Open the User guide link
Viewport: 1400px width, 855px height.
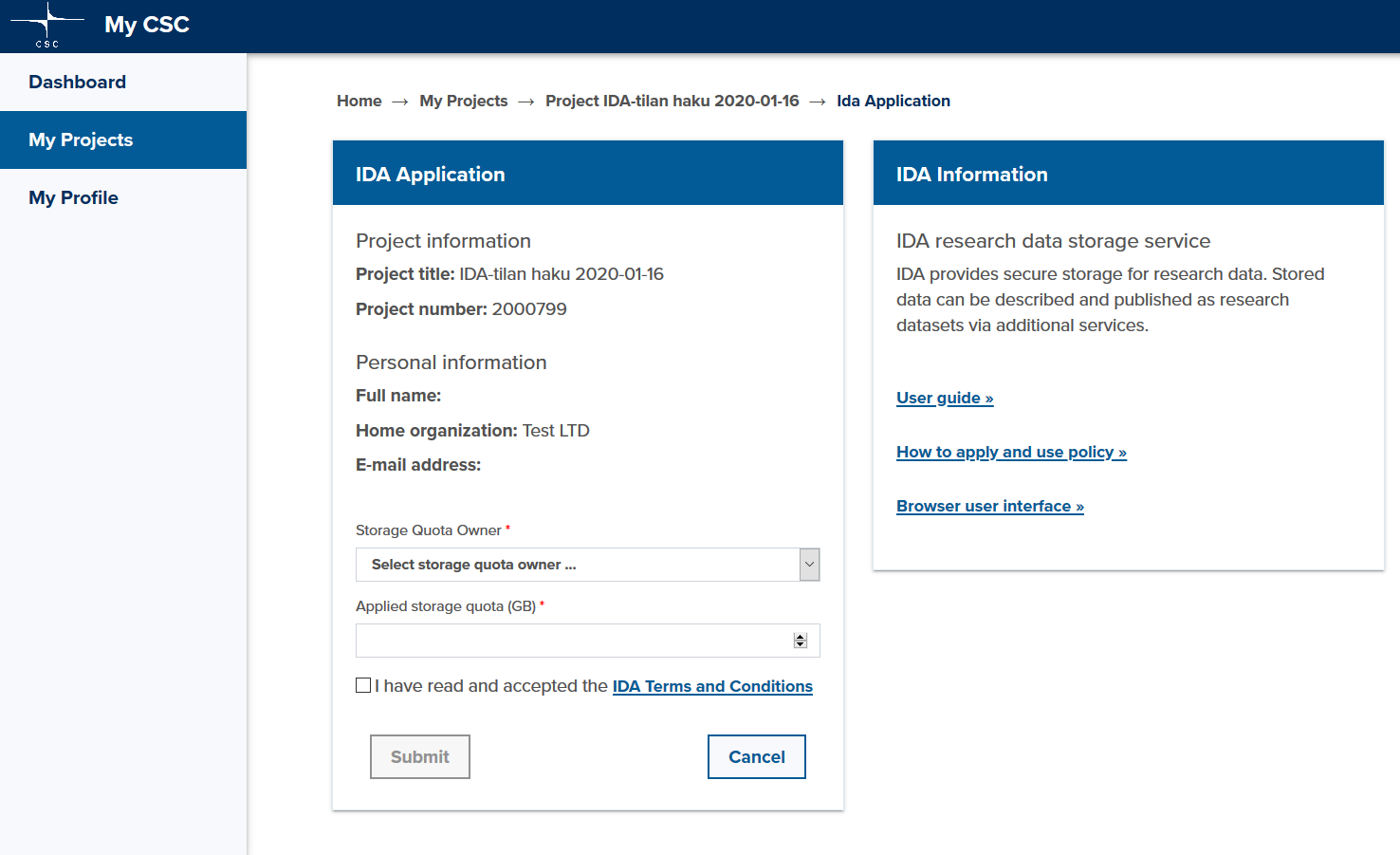coord(945,398)
